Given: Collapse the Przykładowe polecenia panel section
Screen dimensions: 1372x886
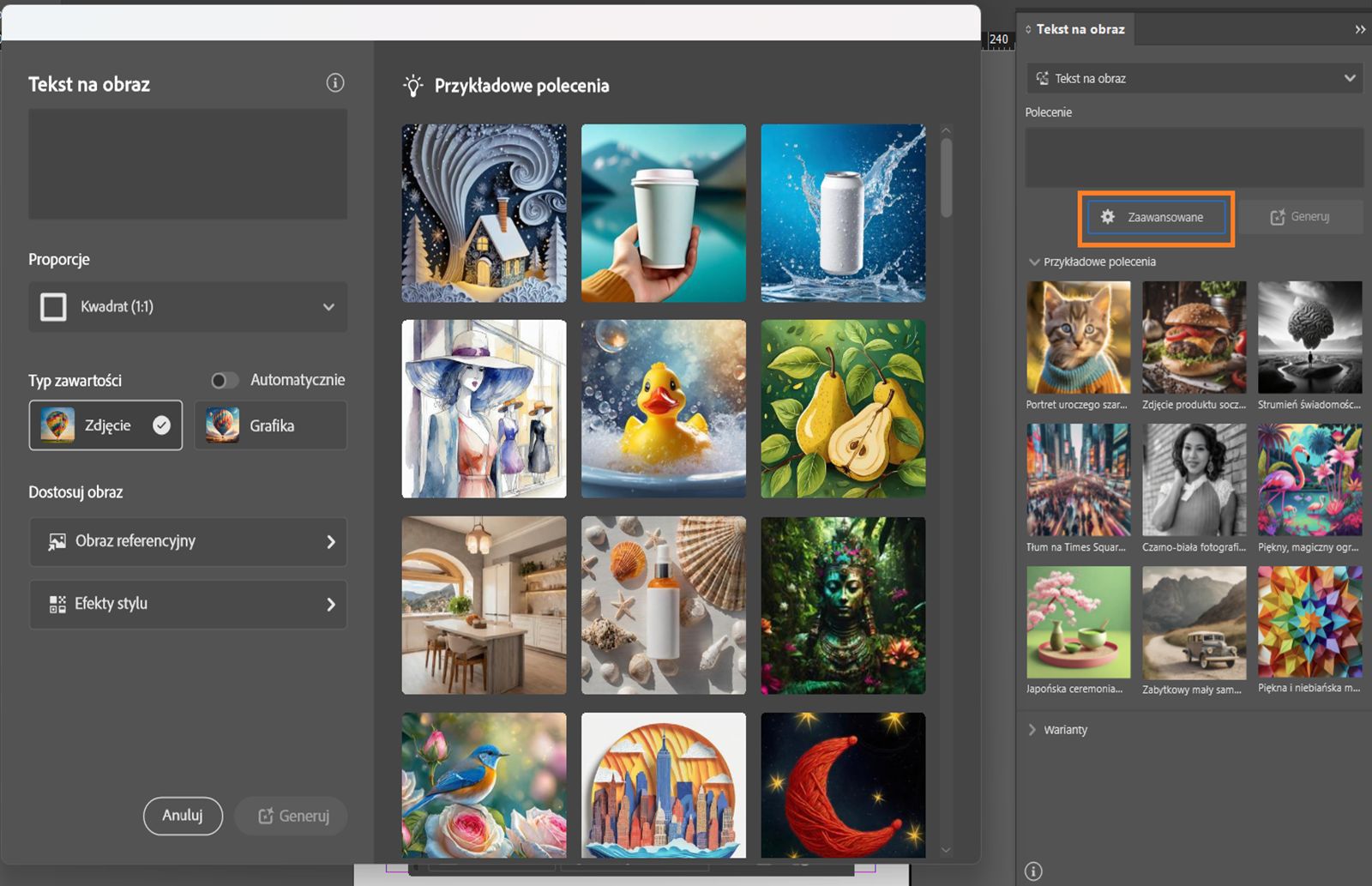Looking at the screenshot, I should click(1033, 262).
